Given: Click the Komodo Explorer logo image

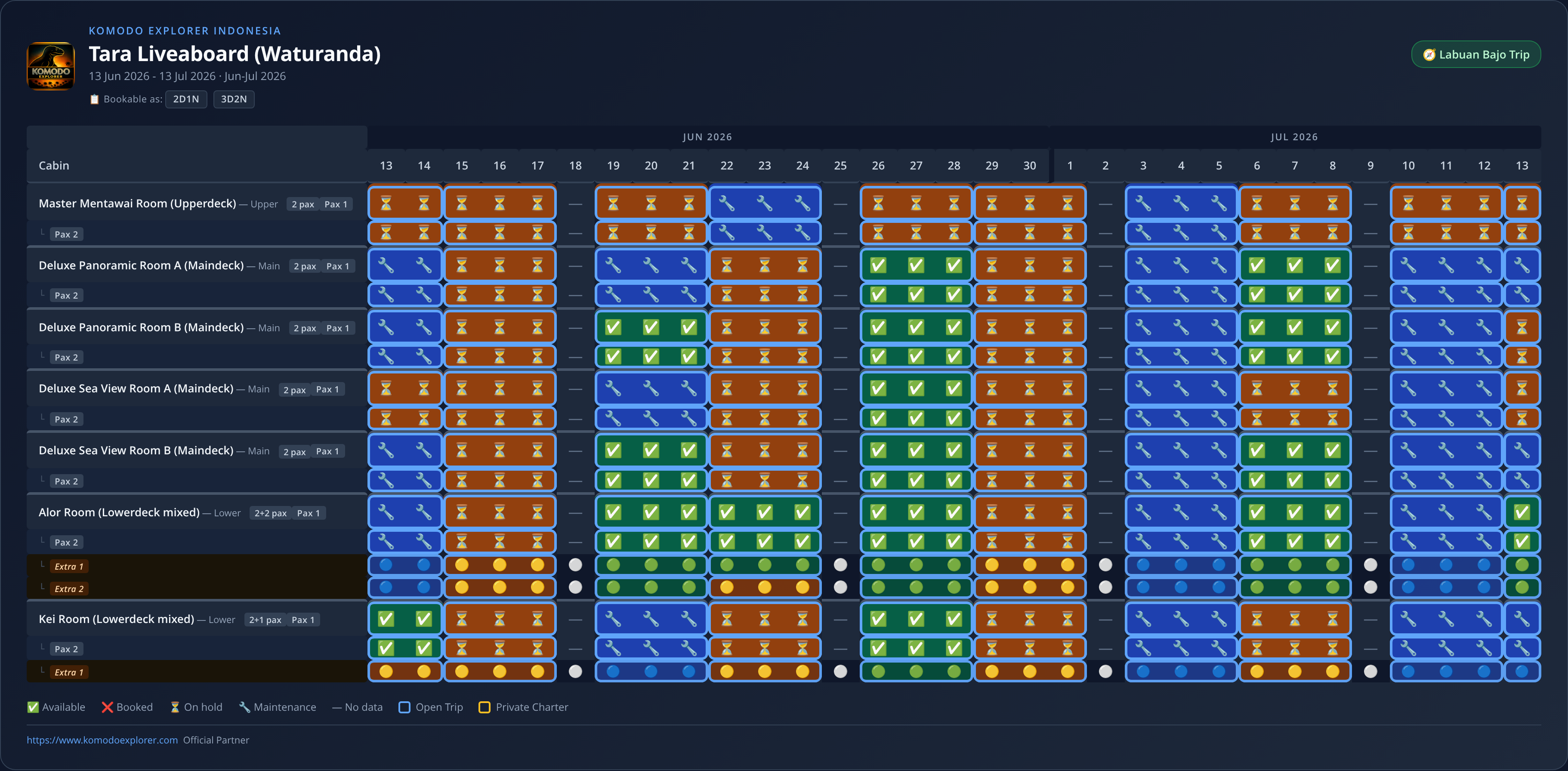Looking at the screenshot, I should coord(50,66).
